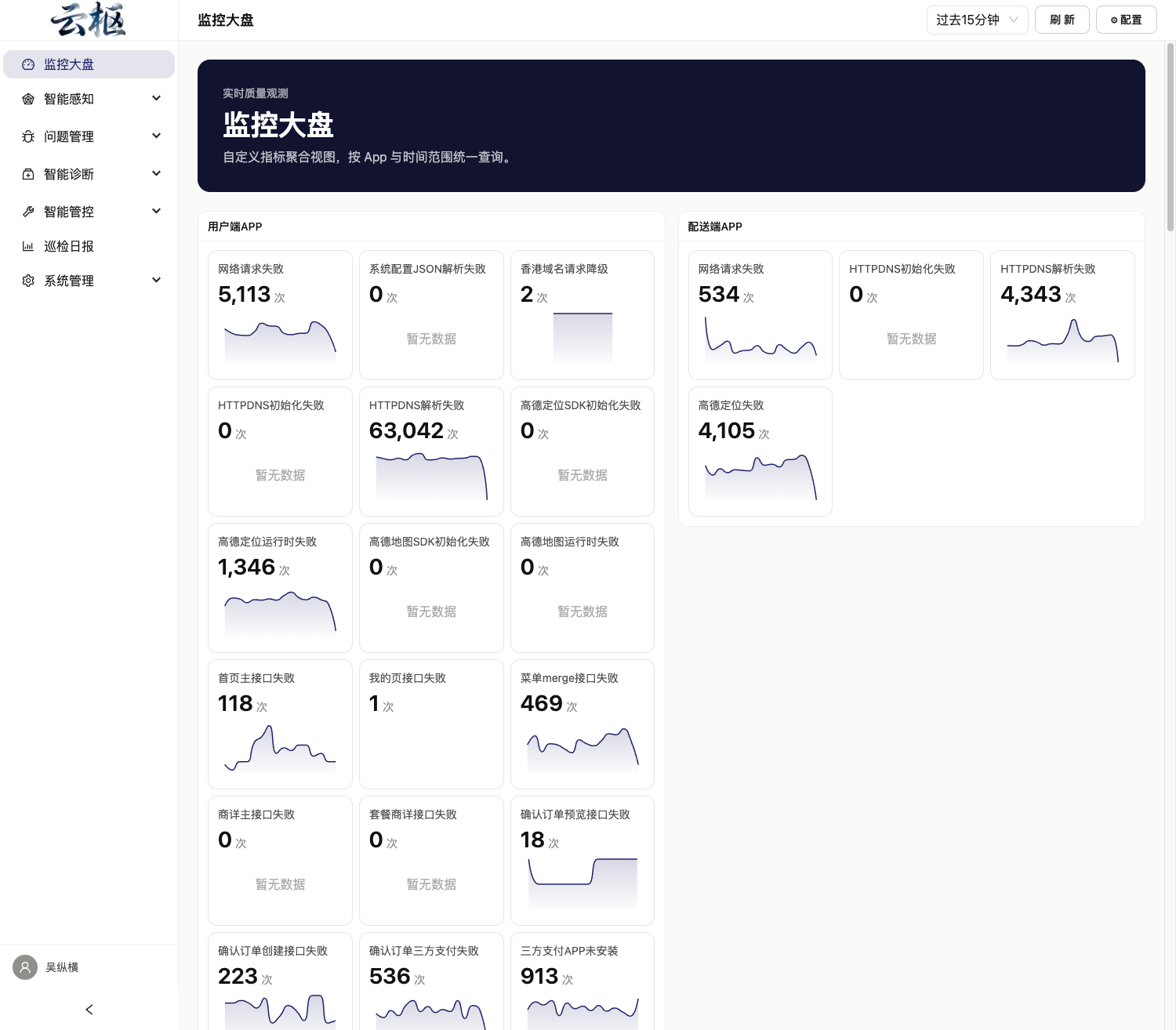This screenshot has height=1030, width=1176.
Task: Open the 高德地图运行时失败 card
Action: 583,588
